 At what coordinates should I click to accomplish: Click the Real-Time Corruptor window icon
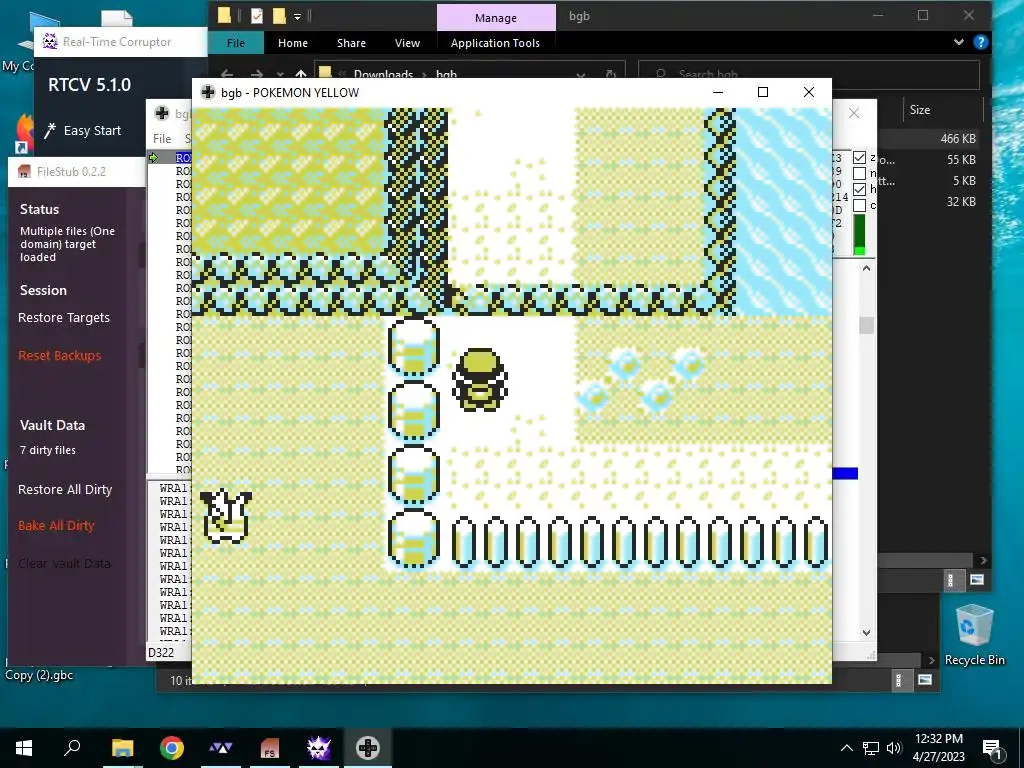[50, 42]
